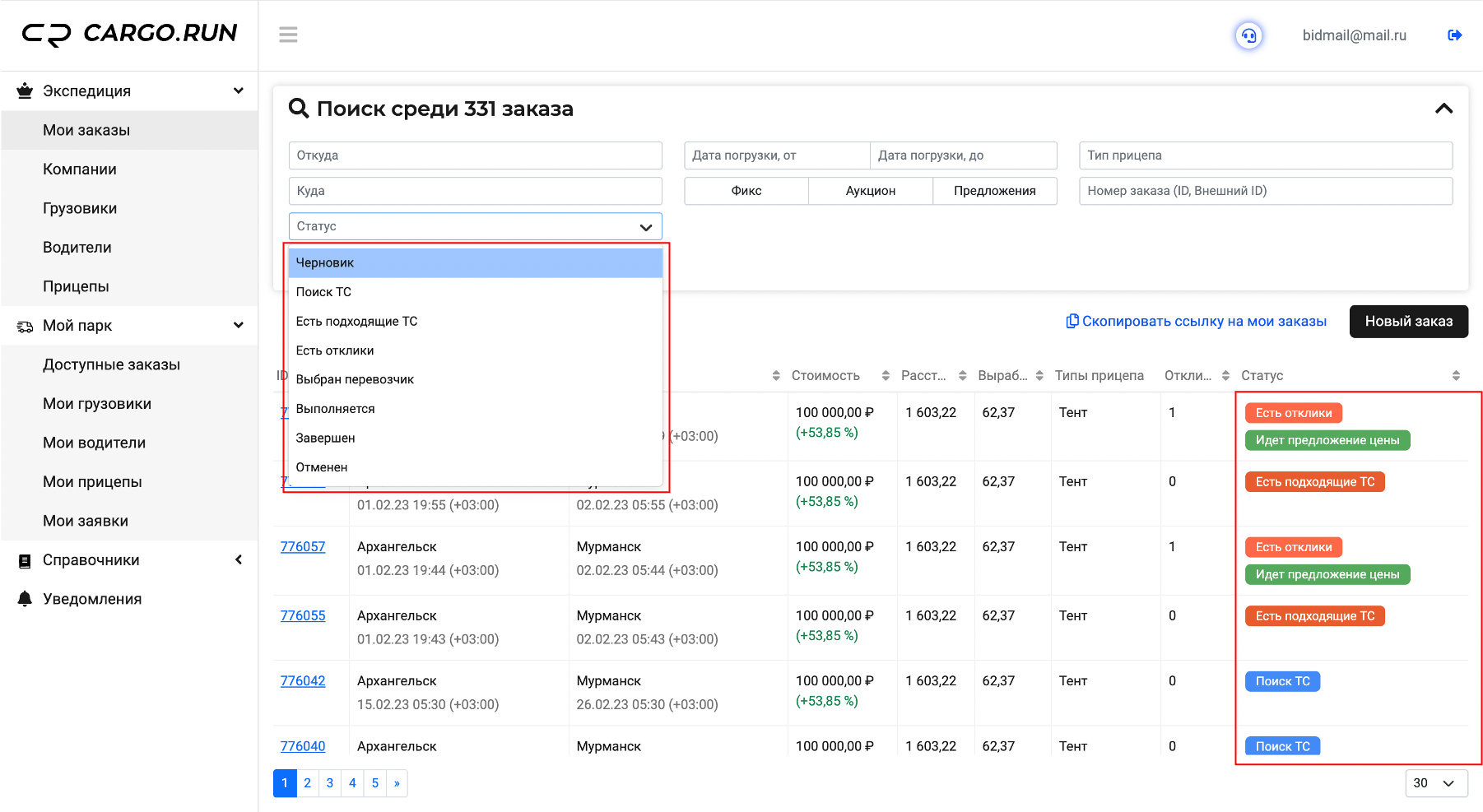Click the Новый заказ button
Viewport: 1483px width, 812px height.
click(x=1409, y=322)
